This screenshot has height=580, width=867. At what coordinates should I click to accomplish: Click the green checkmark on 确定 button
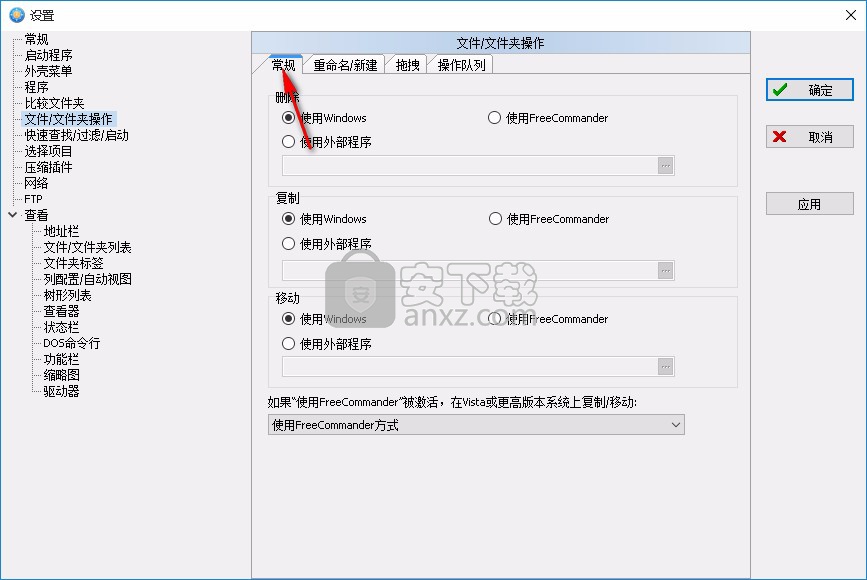coord(780,90)
